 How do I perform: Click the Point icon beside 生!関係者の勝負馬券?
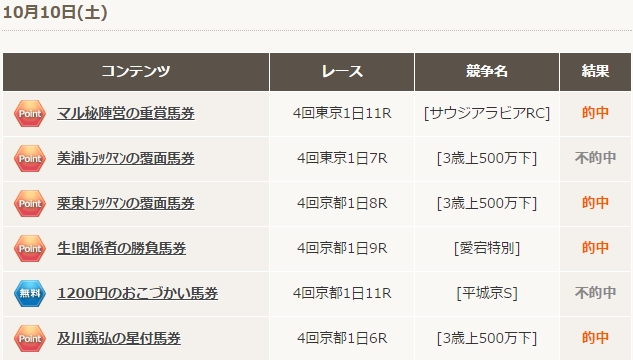pos(30,248)
